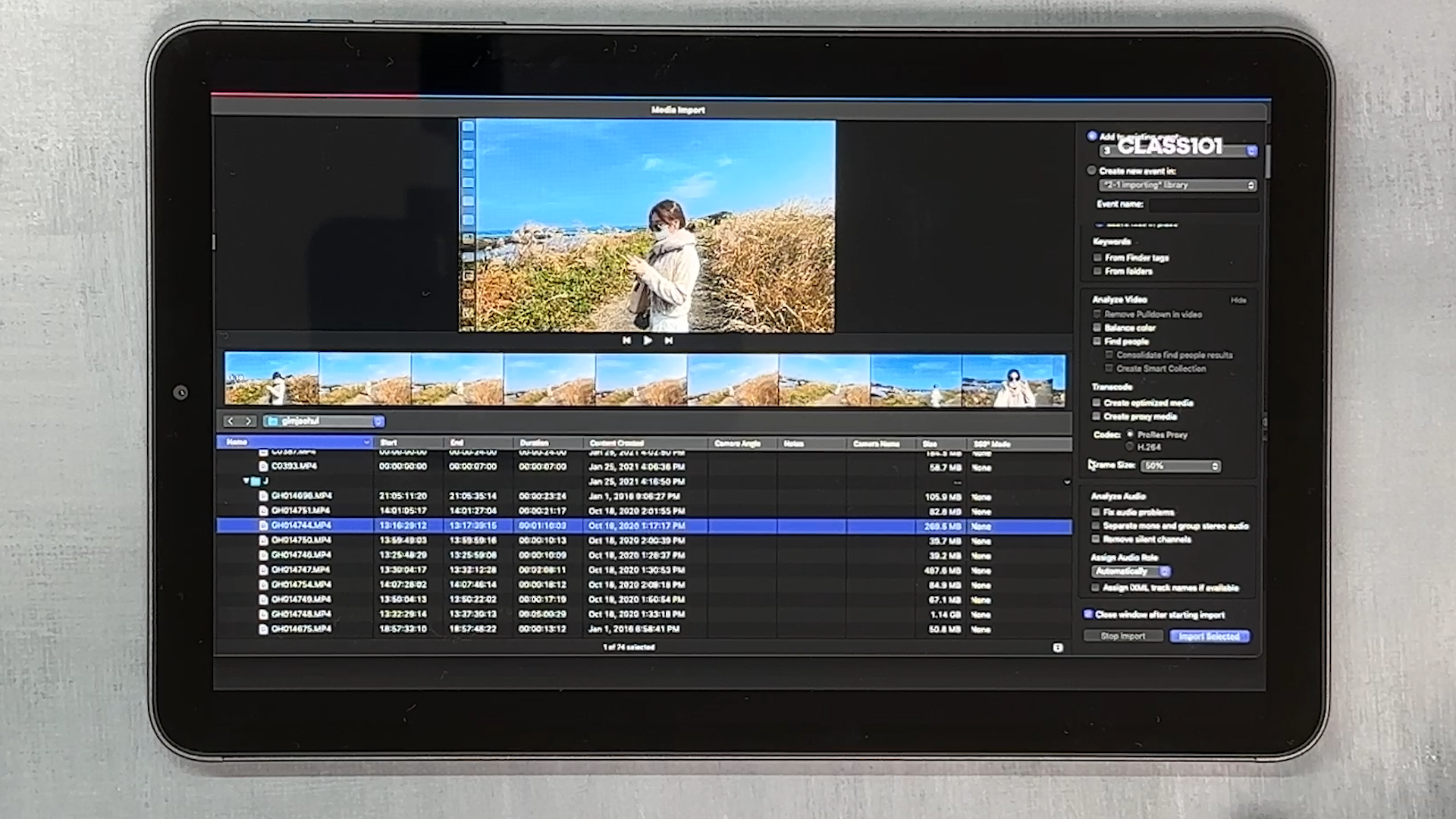Enable Balance color analysis
The width and height of the screenshot is (1456, 819).
tap(1097, 328)
